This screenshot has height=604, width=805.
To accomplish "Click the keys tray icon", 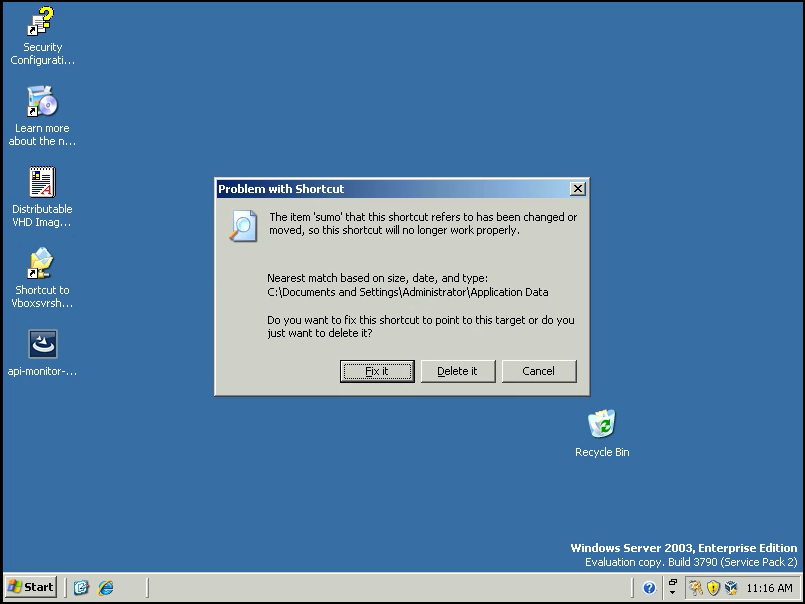I will click(x=695, y=588).
